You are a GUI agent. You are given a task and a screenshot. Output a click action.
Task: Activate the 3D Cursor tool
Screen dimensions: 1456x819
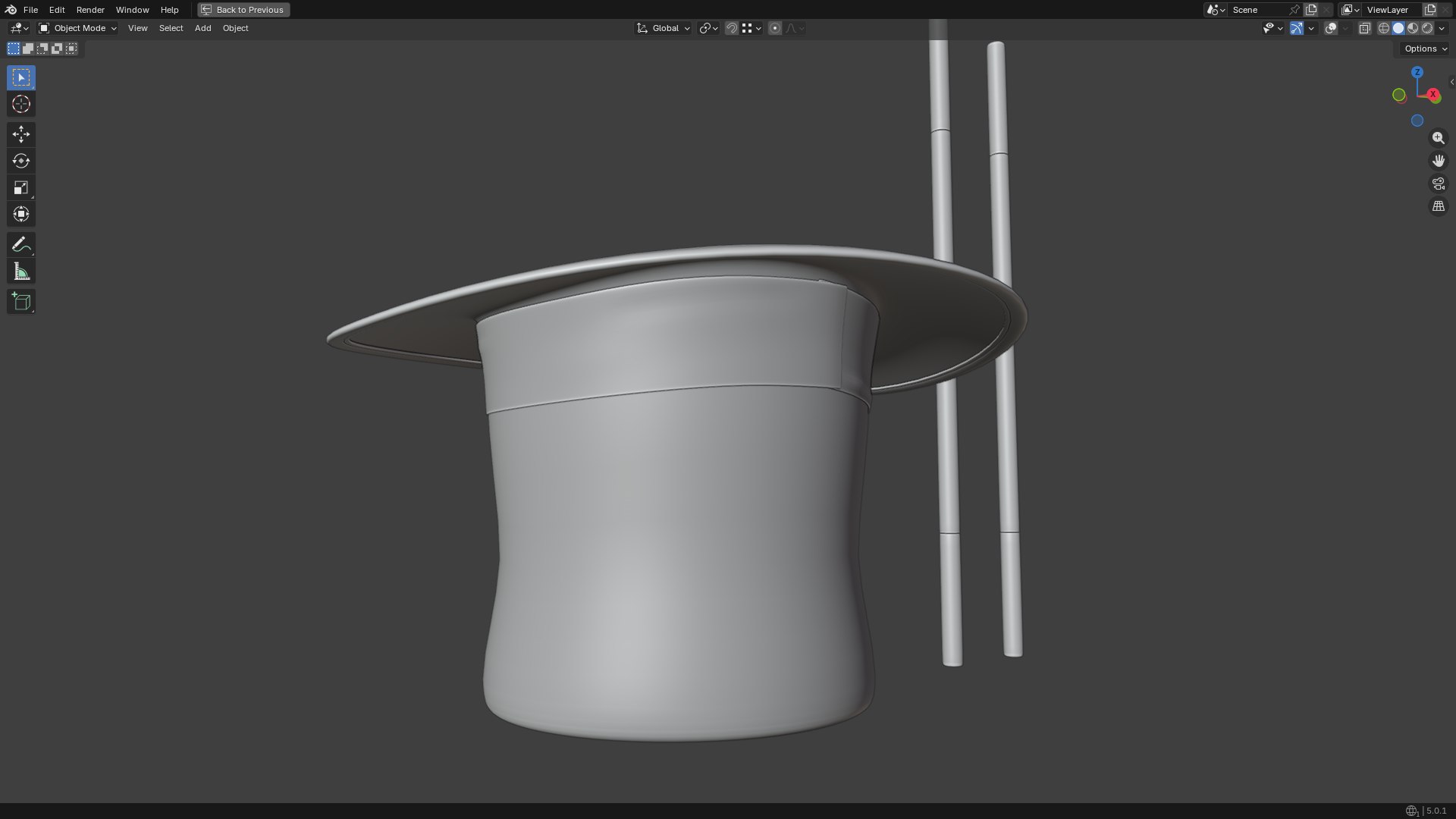pos(21,104)
